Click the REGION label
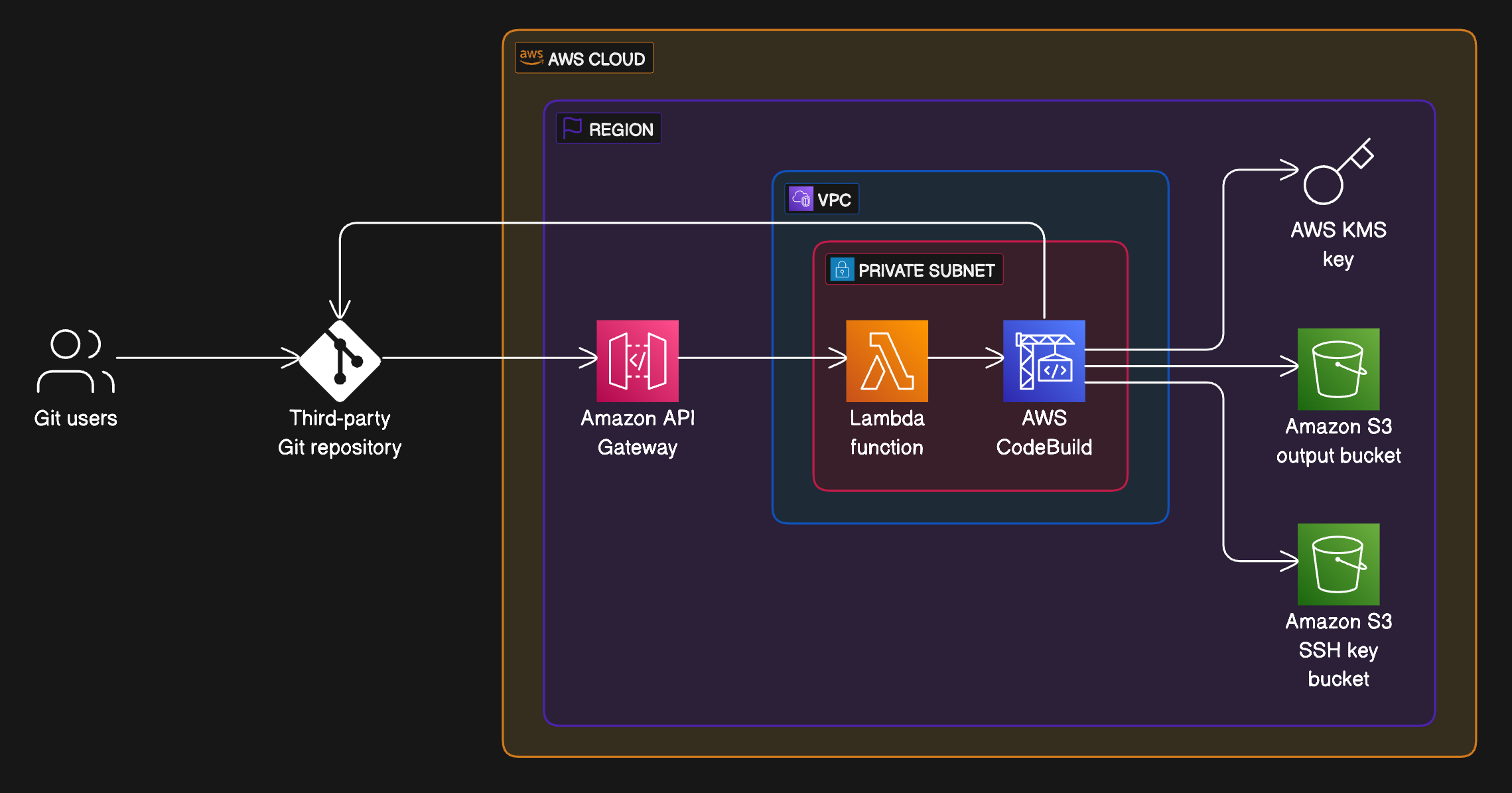 [621, 128]
